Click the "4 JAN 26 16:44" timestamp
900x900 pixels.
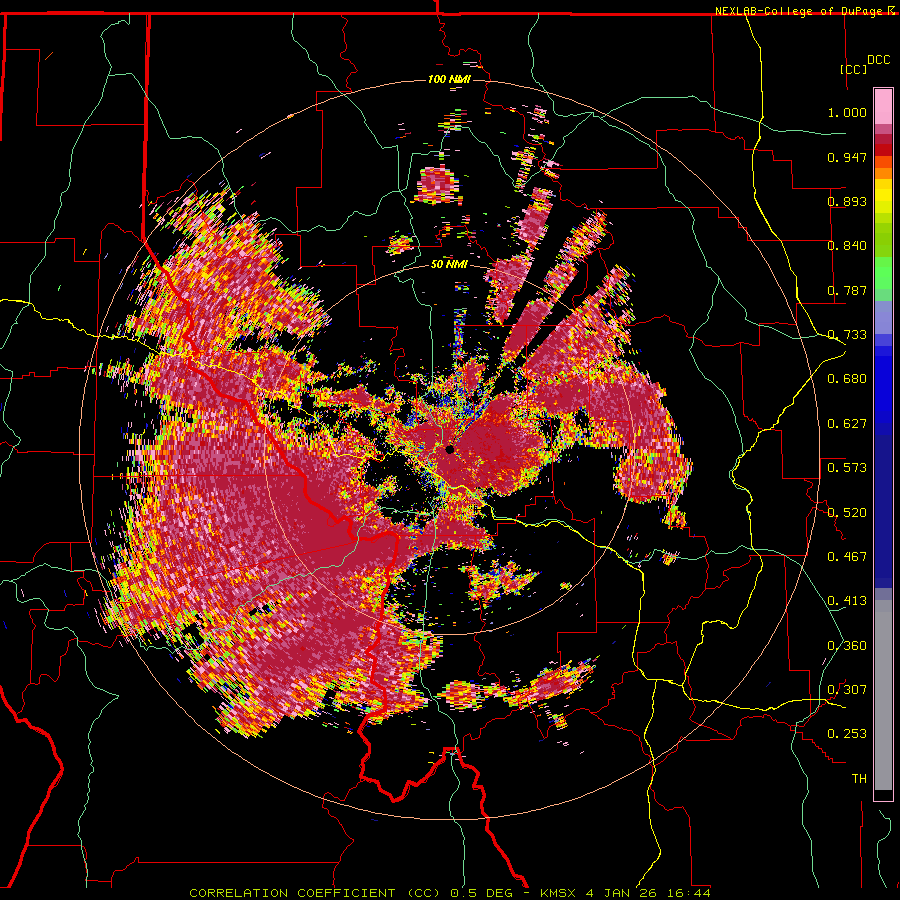coord(648,893)
